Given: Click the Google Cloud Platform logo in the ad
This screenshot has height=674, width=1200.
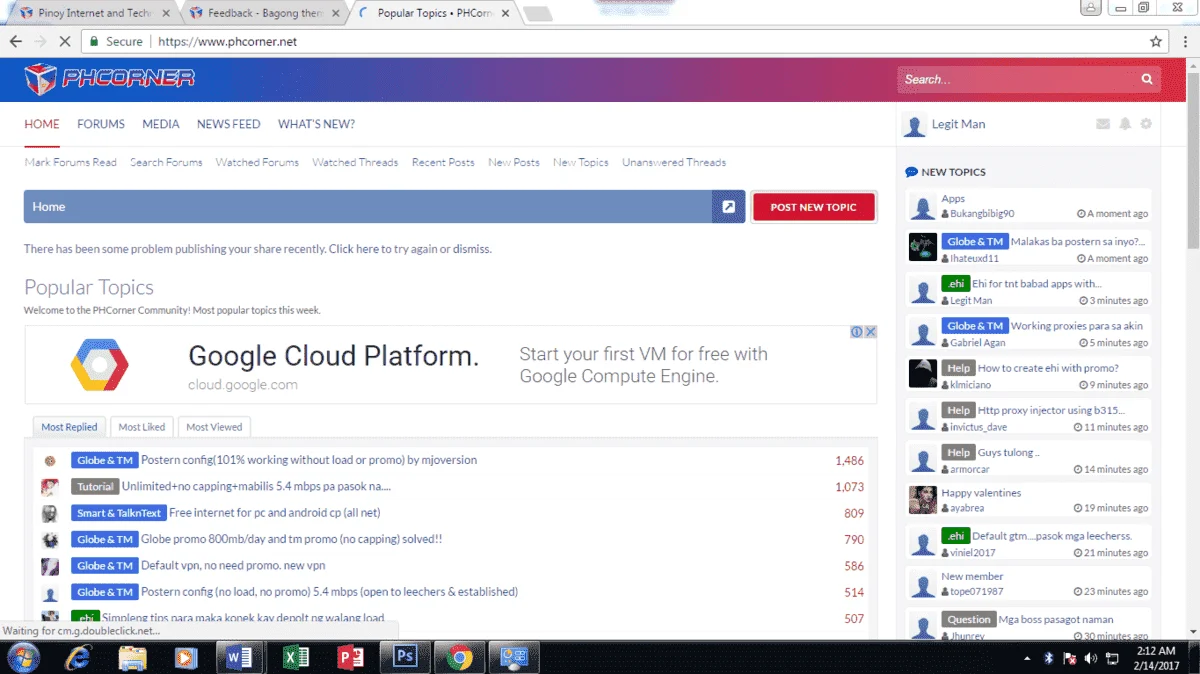Looking at the screenshot, I should [100, 364].
